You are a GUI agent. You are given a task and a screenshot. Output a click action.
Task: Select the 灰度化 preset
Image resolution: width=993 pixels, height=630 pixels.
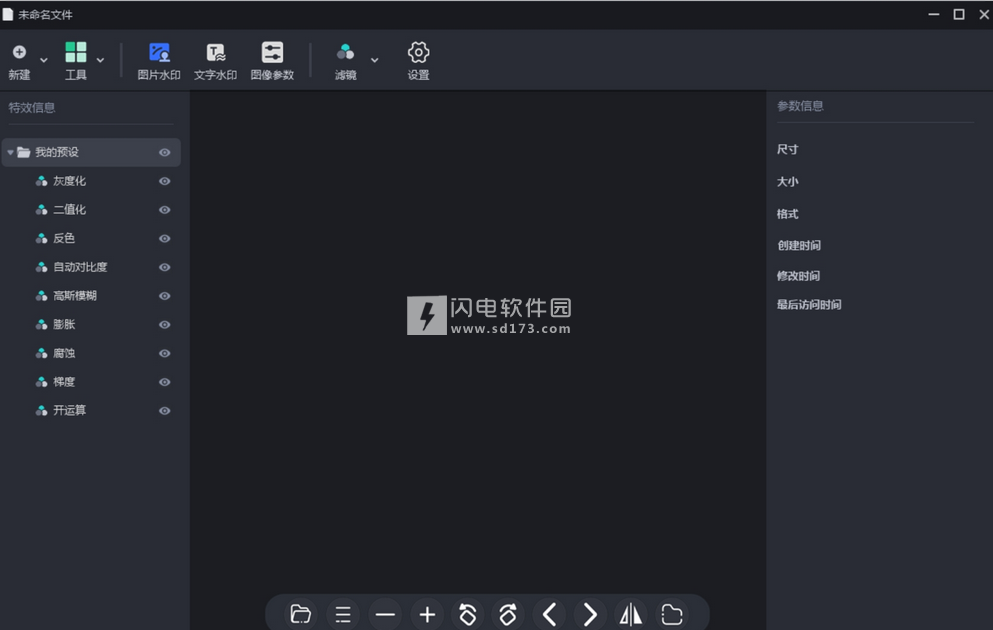(x=70, y=181)
